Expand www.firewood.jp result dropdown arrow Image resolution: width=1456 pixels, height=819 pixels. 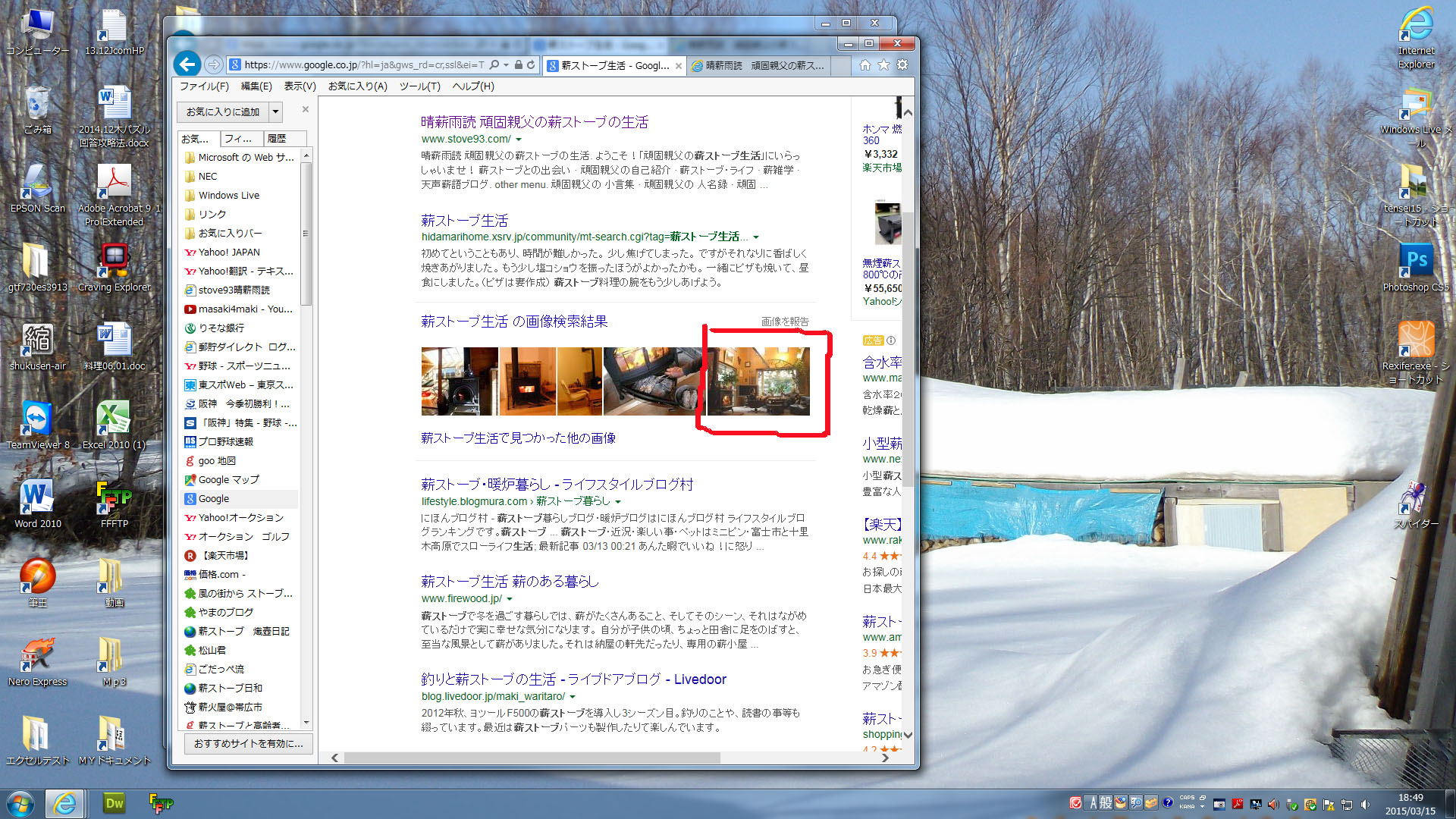[510, 599]
